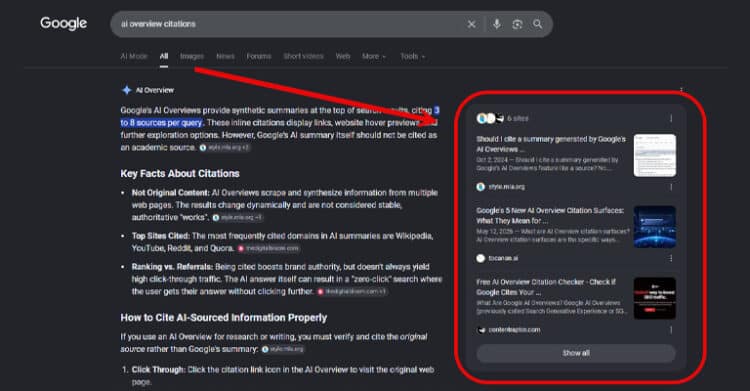Viewport: 750px width, 391px height.
Task: Click the 'Click Through:' numbered step label
Action: (x=158, y=369)
